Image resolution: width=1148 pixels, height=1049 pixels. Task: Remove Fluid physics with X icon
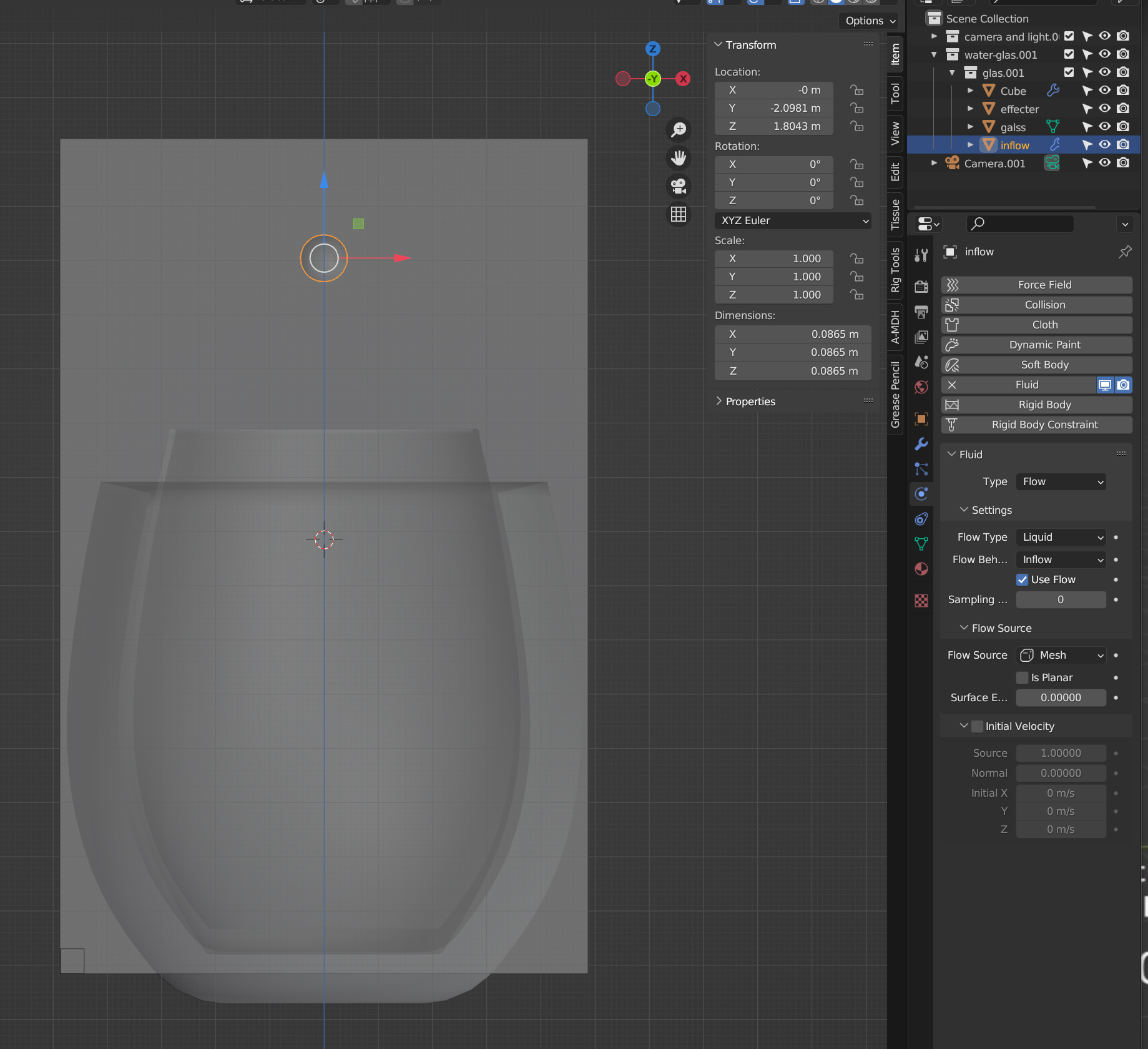point(952,385)
